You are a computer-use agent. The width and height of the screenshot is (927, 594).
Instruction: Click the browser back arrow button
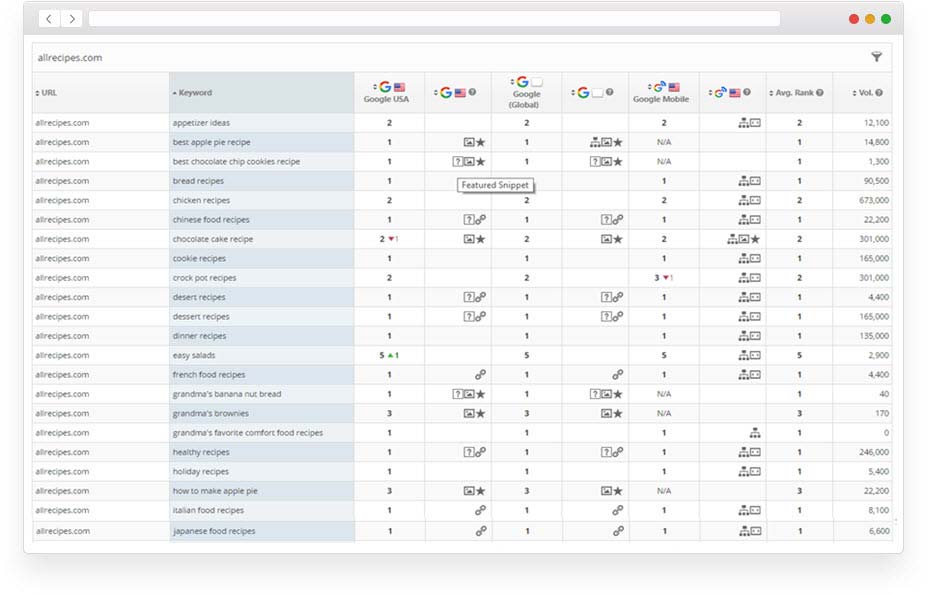pyautogui.click(x=49, y=19)
